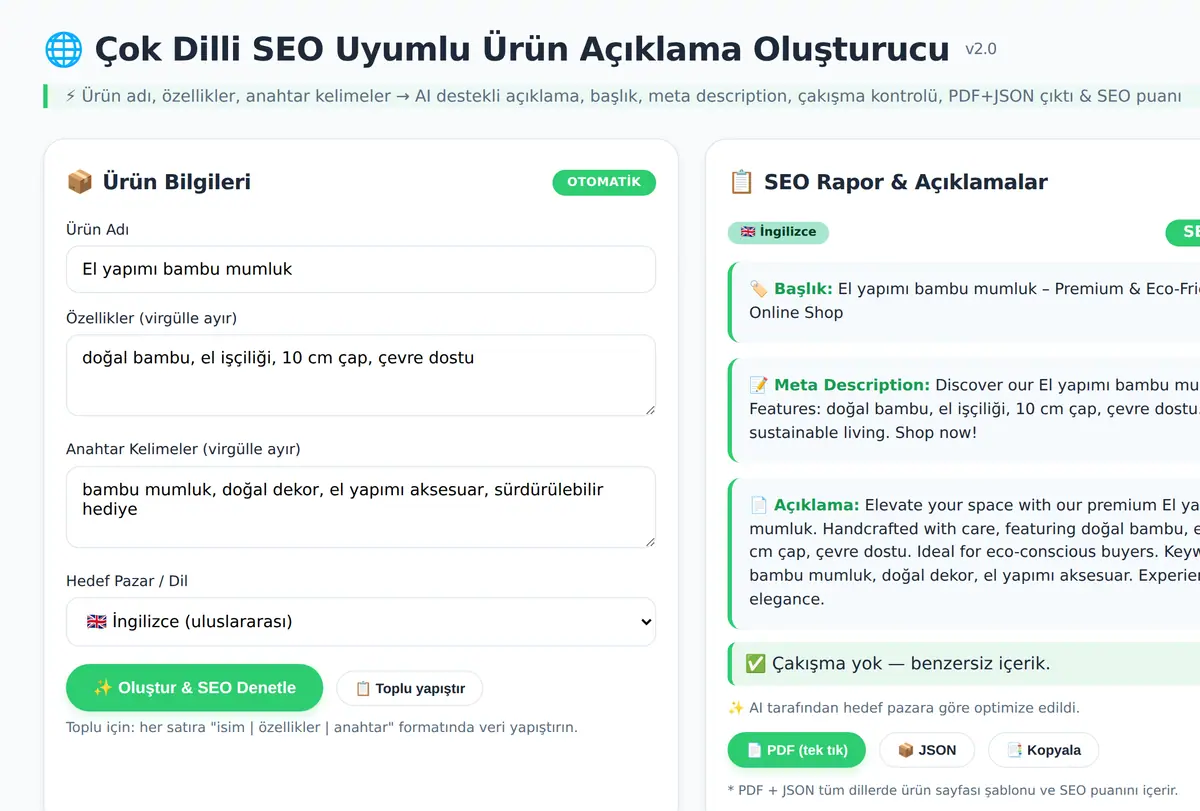This screenshot has height=811, width=1200.
Task: Click the green checkmark icon by Çakışma yok
Action: click(756, 664)
